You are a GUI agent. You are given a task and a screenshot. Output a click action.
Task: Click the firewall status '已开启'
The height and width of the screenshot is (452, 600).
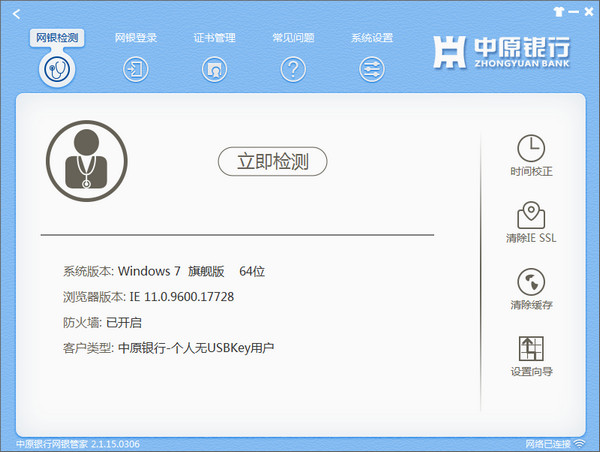point(124,323)
